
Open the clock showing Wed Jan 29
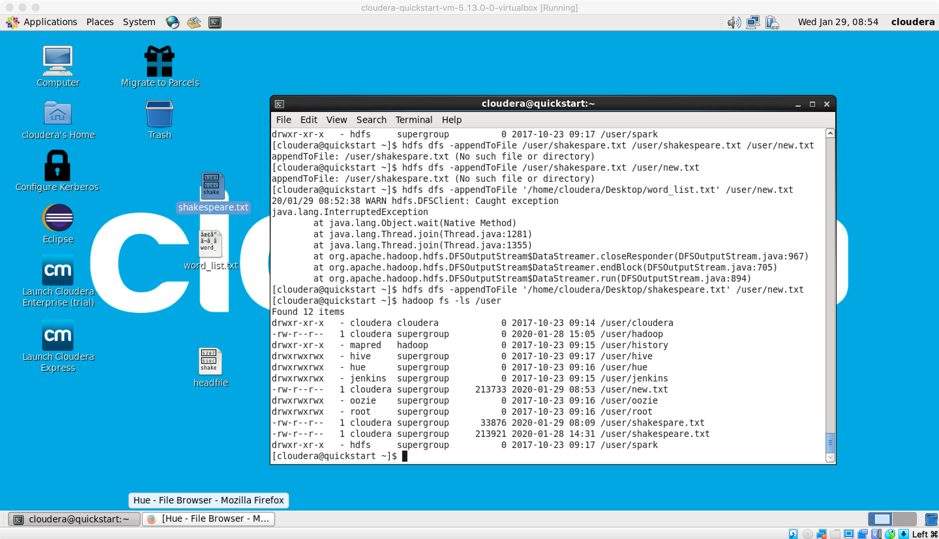[x=838, y=22]
